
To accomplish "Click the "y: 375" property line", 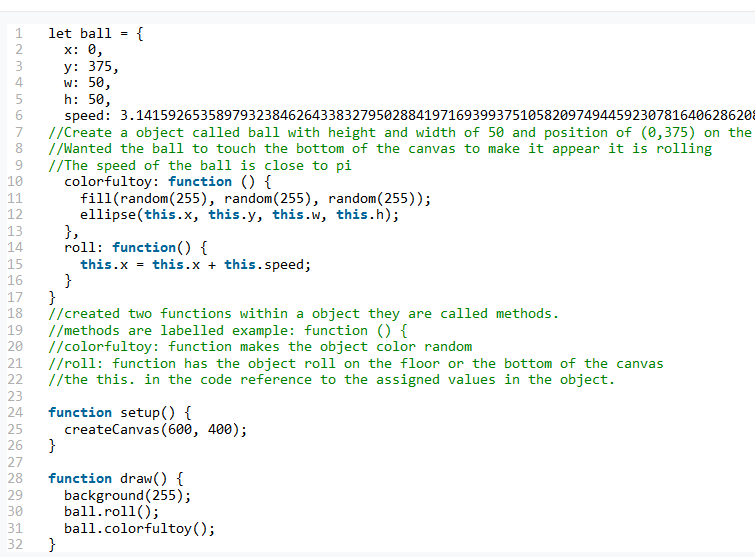I will [x=90, y=66].
